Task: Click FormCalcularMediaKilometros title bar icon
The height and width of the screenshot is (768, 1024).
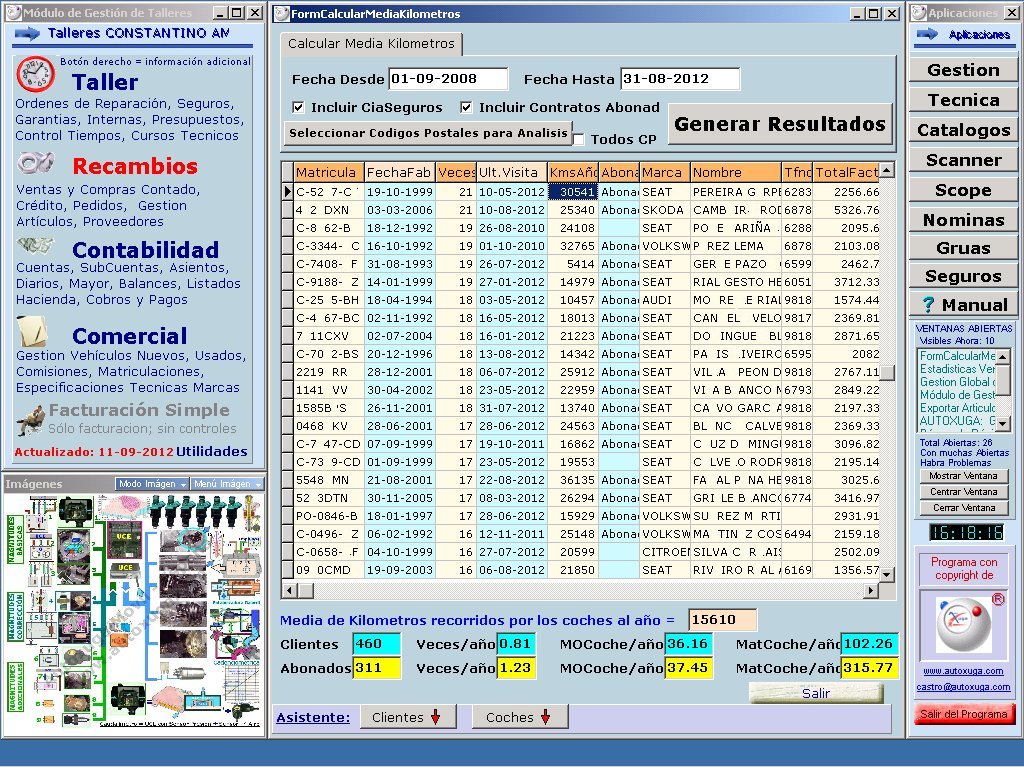Action: pyautogui.click(x=282, y=13)
